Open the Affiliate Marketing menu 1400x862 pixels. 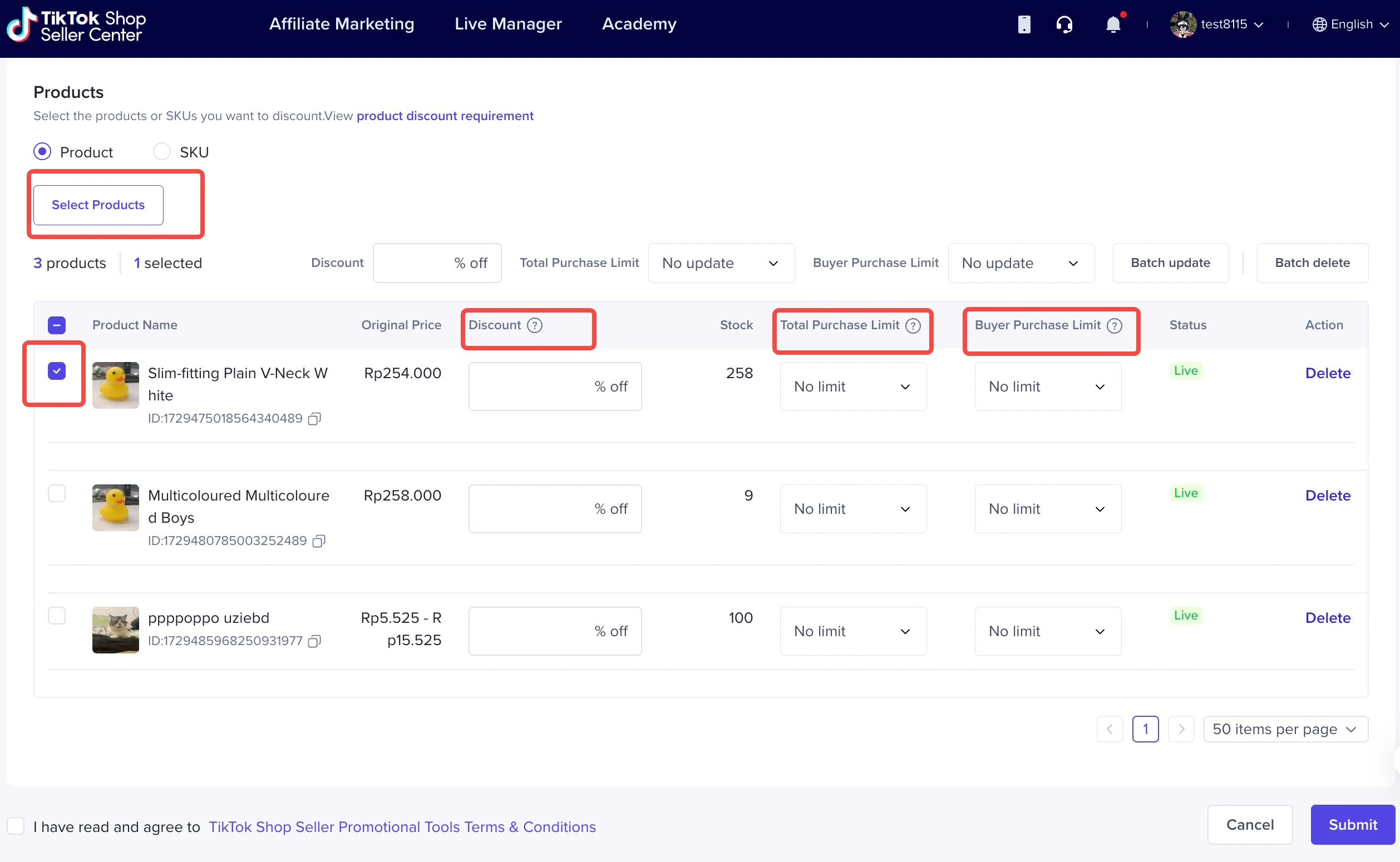342,24
